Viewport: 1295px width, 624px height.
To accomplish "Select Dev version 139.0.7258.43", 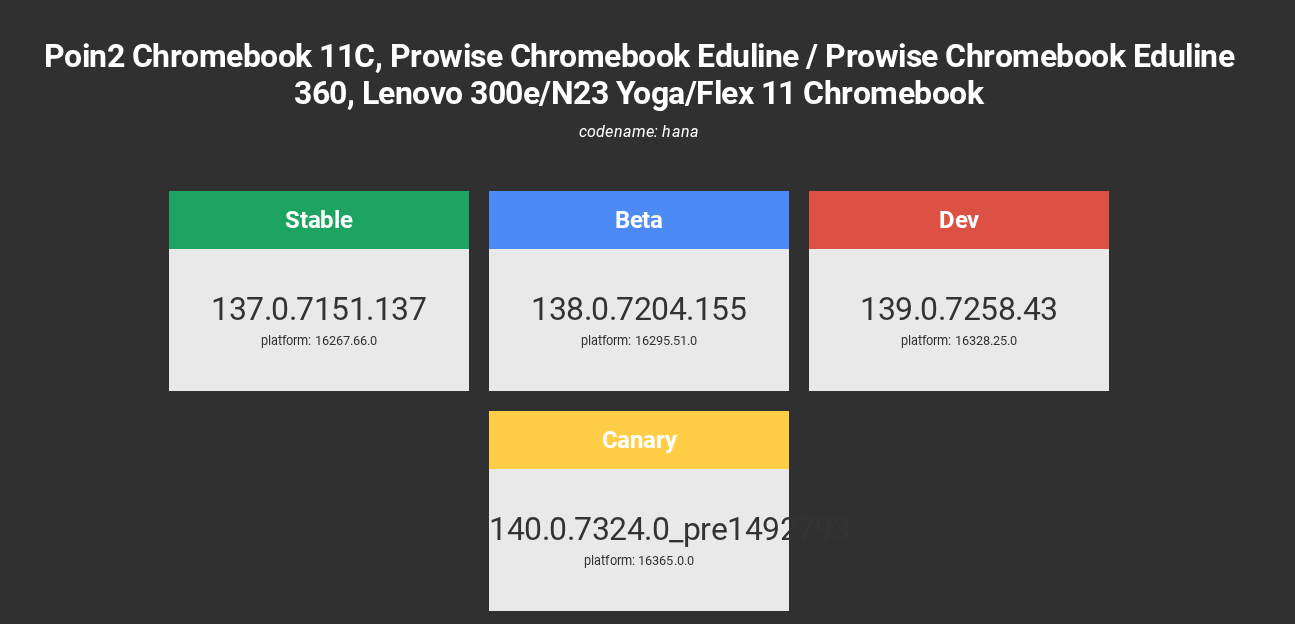I will 959,309.
